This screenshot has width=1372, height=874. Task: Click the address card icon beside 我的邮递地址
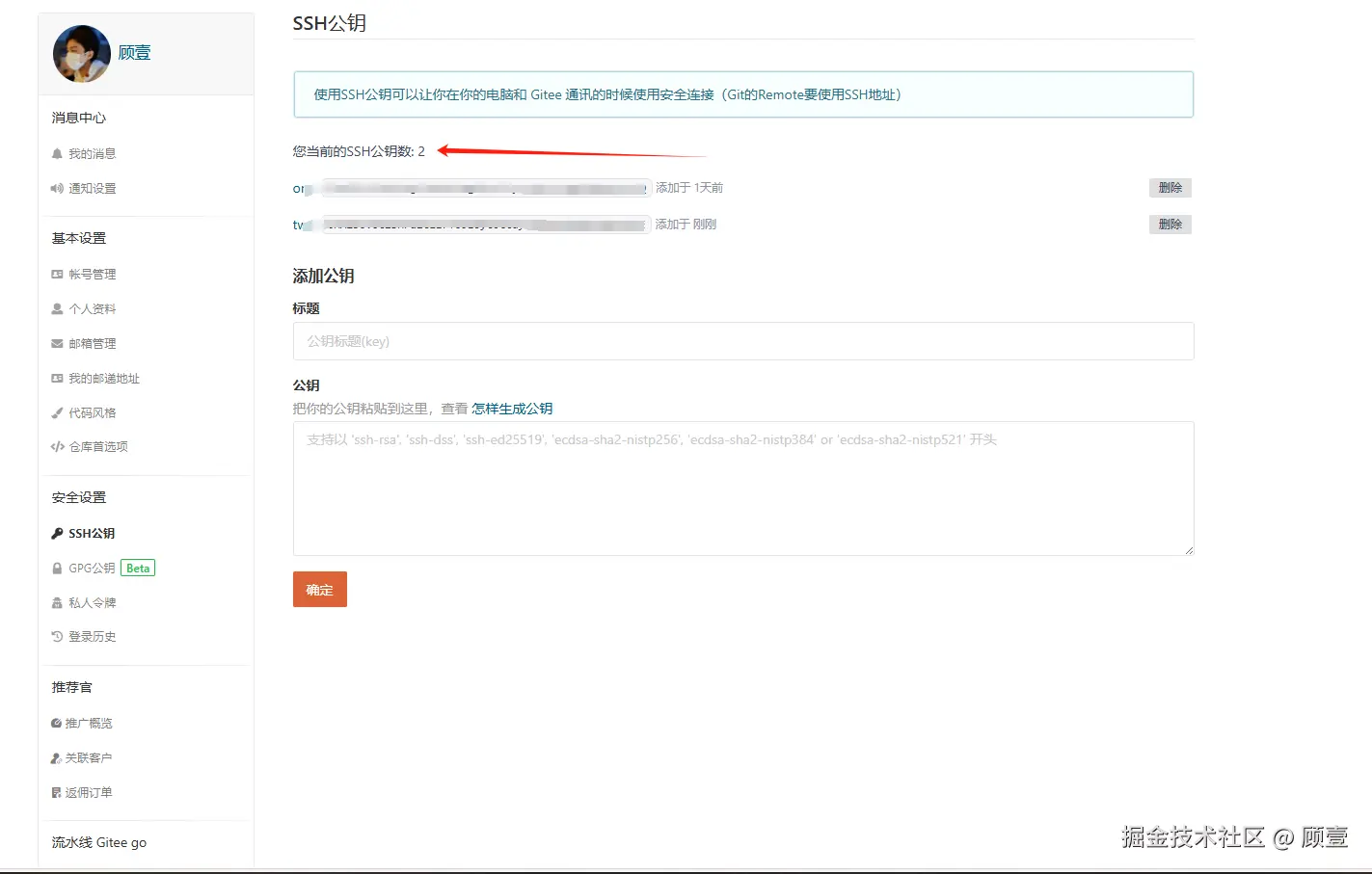point(57,379)
